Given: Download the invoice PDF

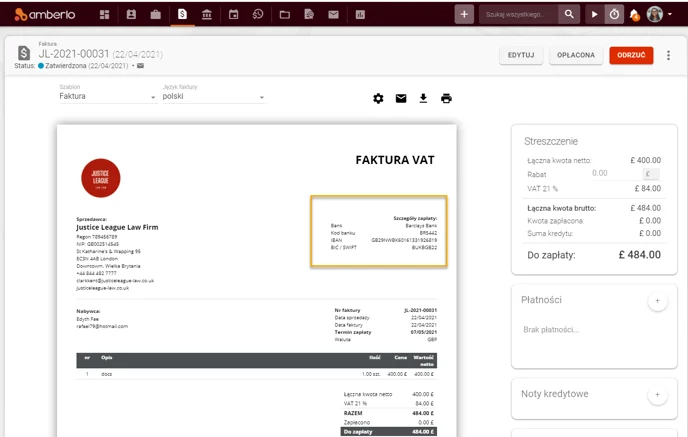Looking at the screenshot, I should 423,98.
